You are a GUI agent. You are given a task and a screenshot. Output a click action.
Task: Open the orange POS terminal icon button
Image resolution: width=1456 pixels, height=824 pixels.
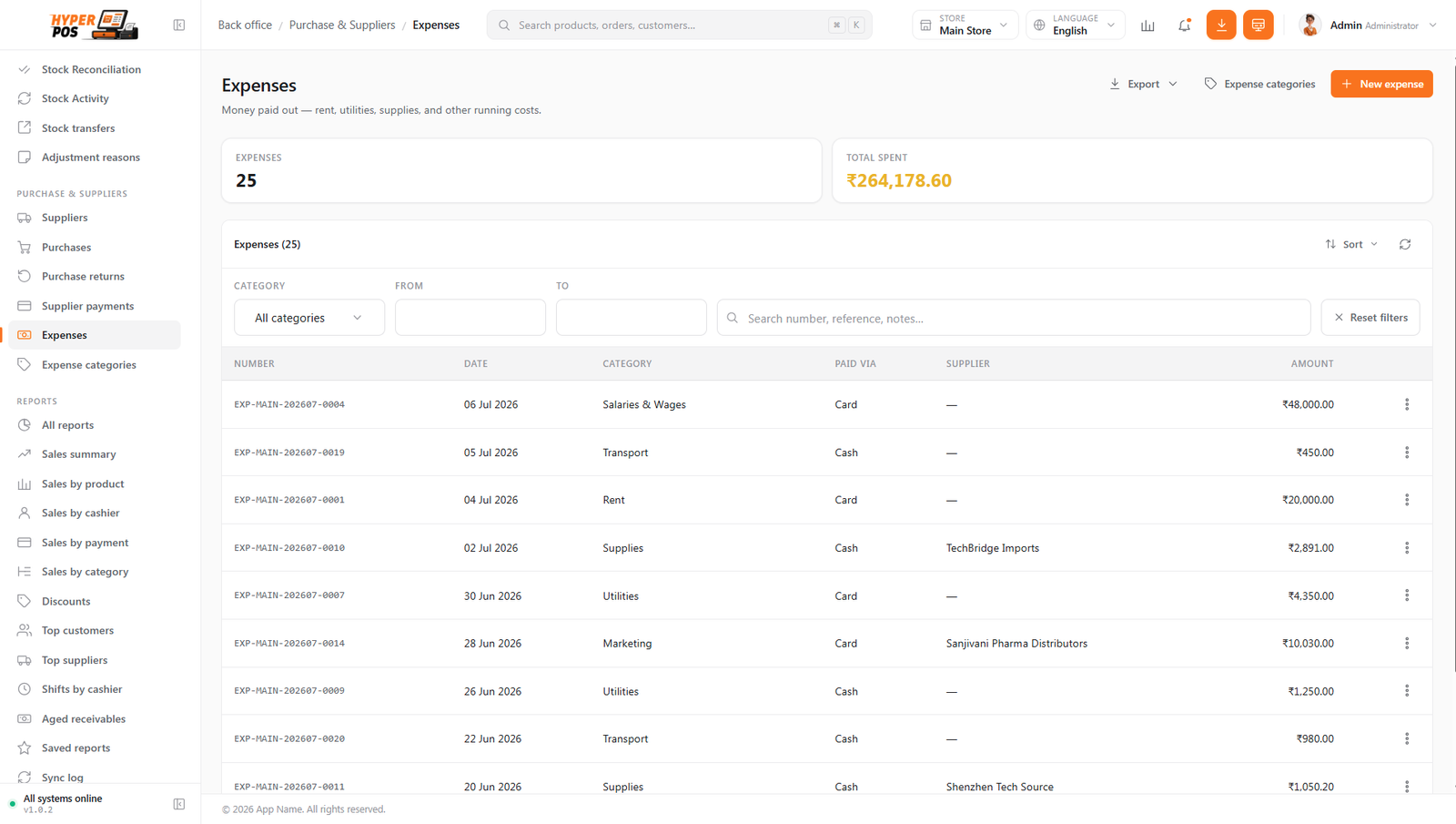click(1258, 25)
